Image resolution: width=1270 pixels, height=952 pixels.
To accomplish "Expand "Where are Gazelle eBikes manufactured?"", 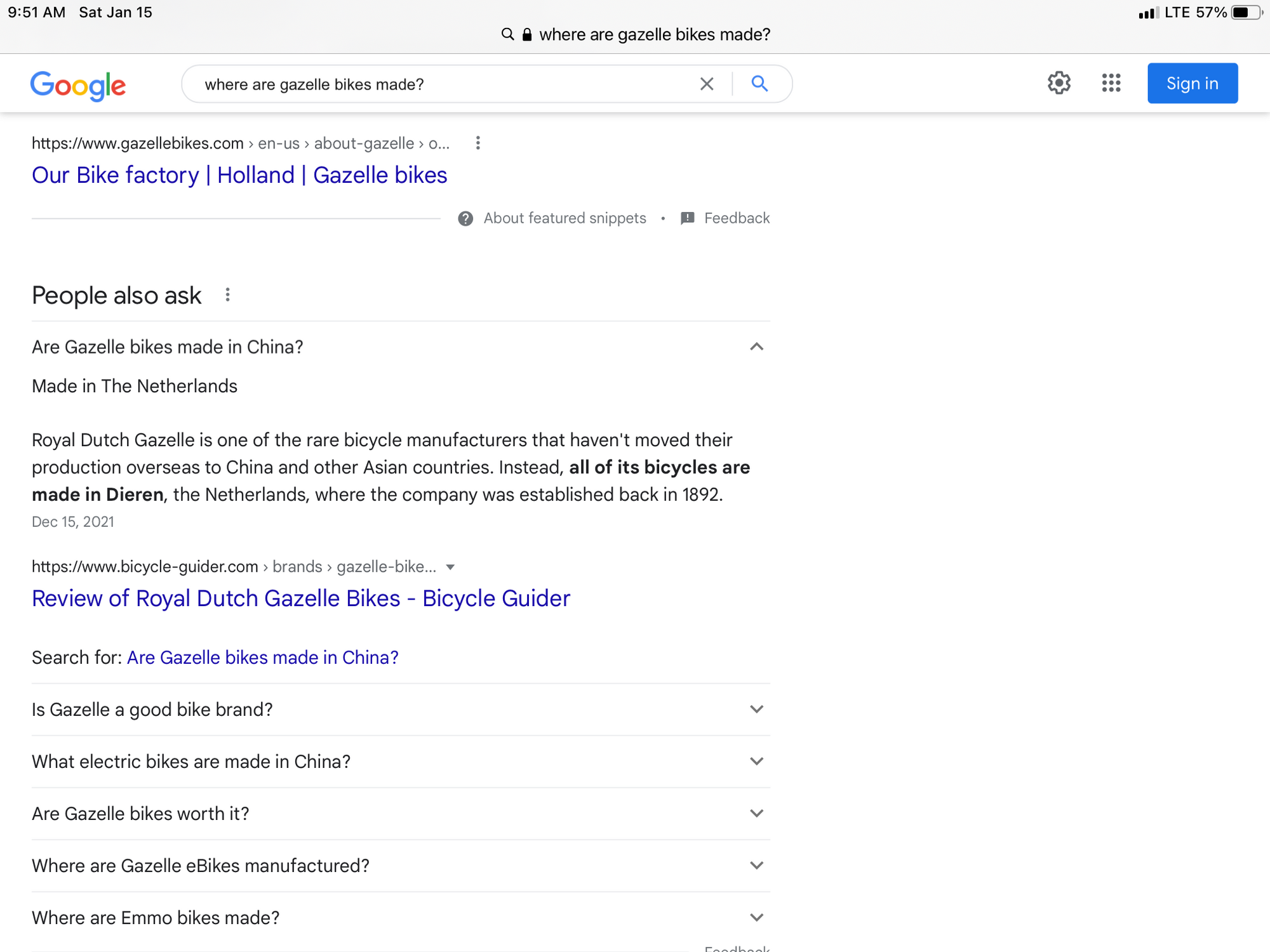I will pos(756,866).
